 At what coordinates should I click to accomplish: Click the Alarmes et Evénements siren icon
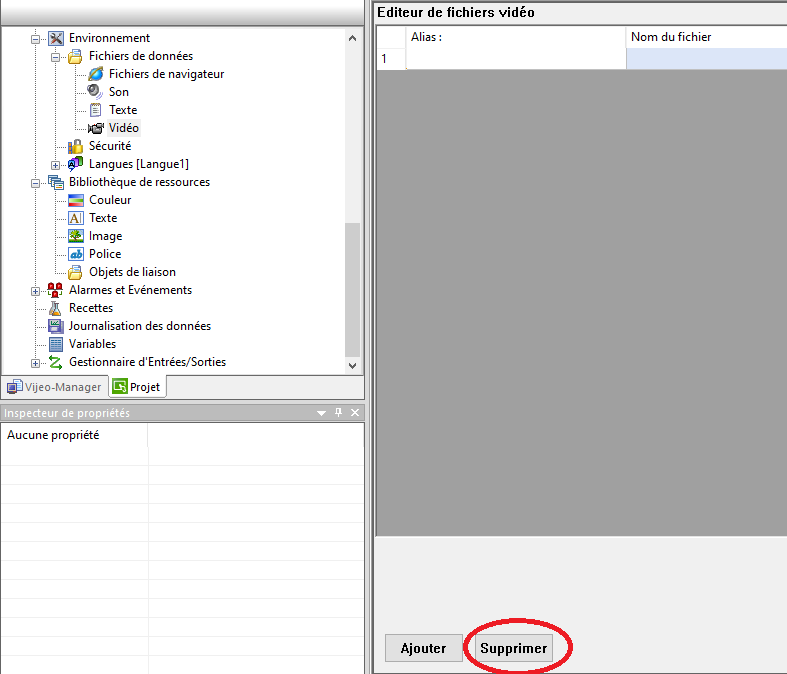55,290
